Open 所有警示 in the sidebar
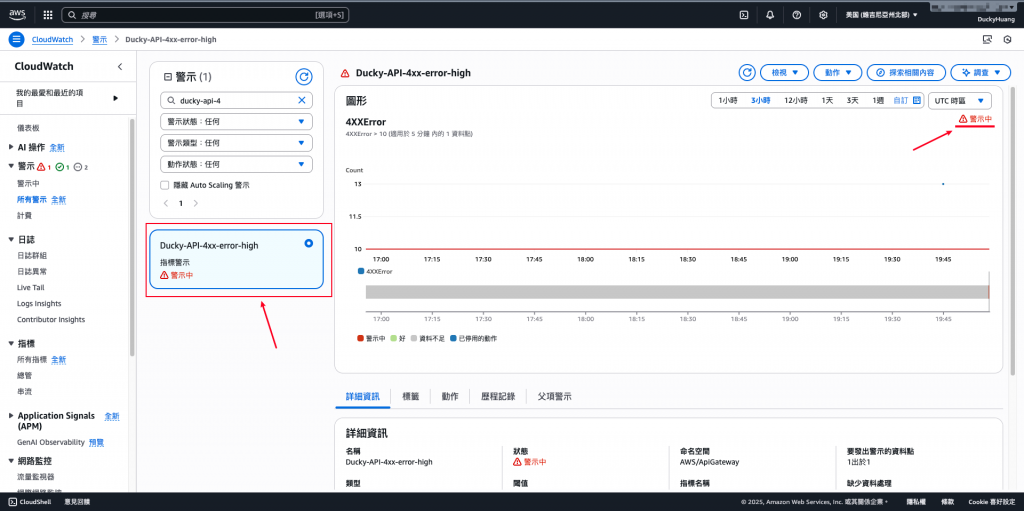 (x=32, y=199)
